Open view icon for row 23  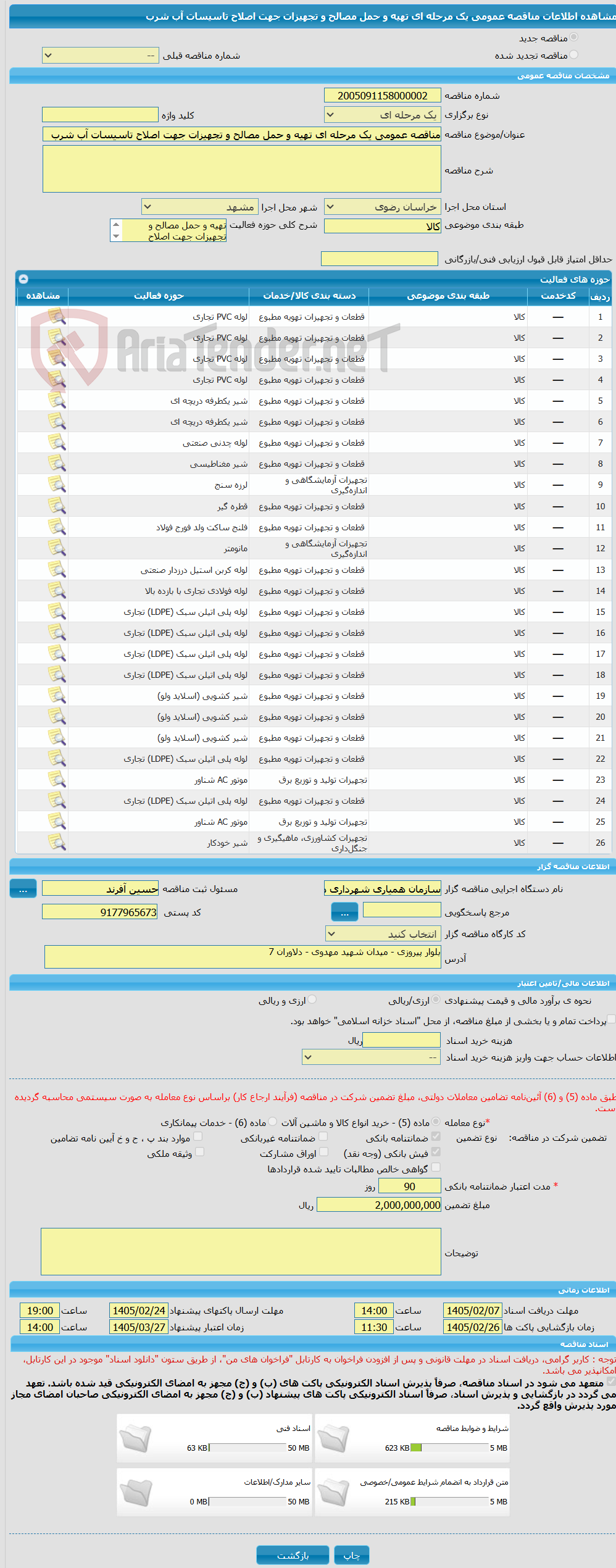coord(57,779)
